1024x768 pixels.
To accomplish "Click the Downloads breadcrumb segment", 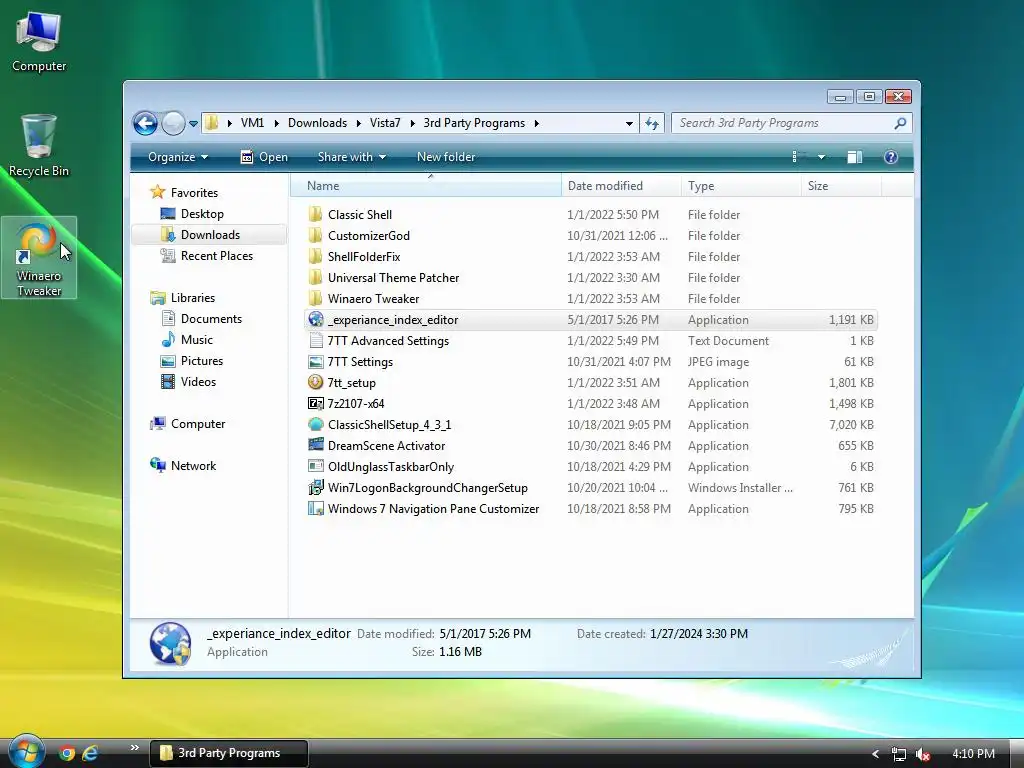I will coord(317,123).
